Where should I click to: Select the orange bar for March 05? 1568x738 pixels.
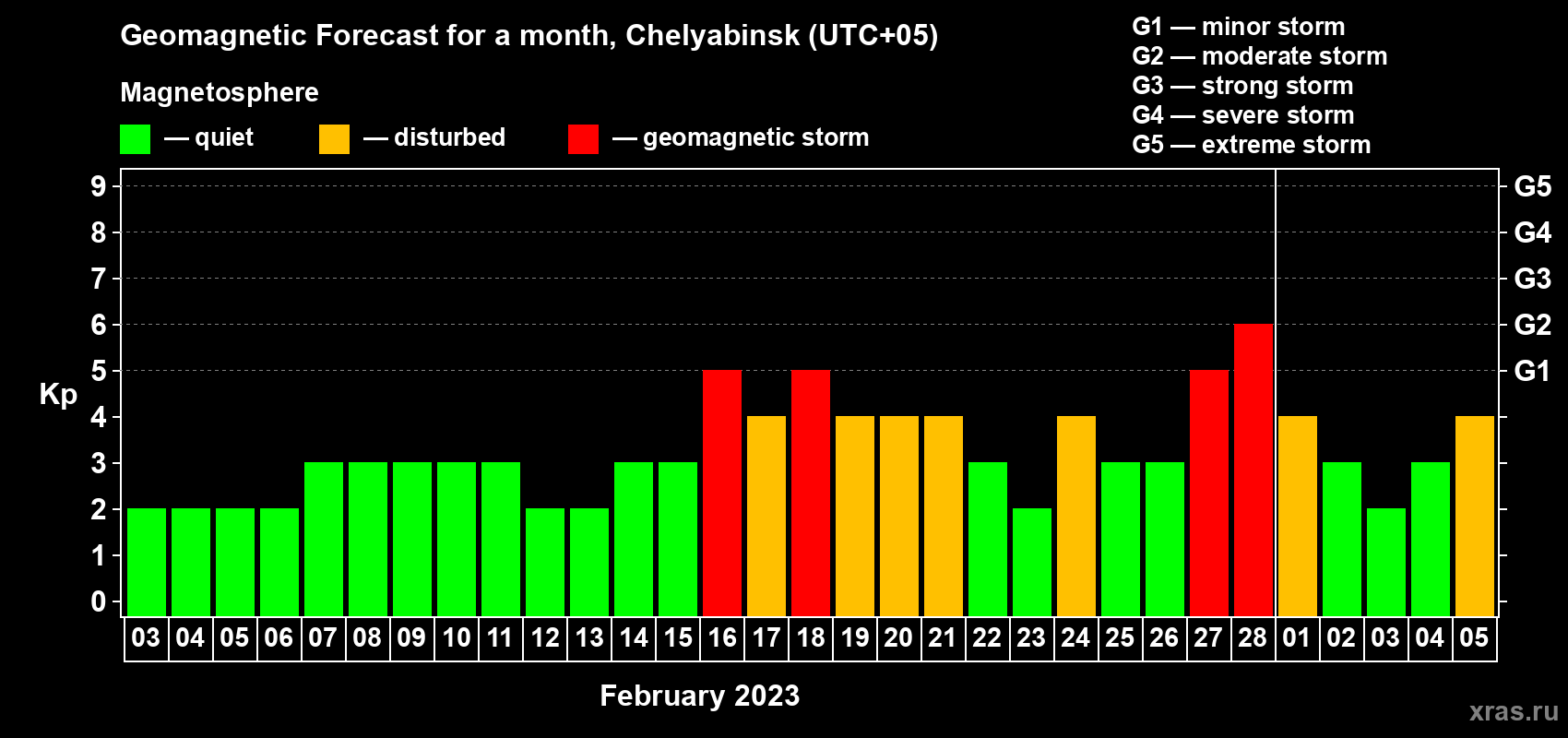coord(1475,517)
